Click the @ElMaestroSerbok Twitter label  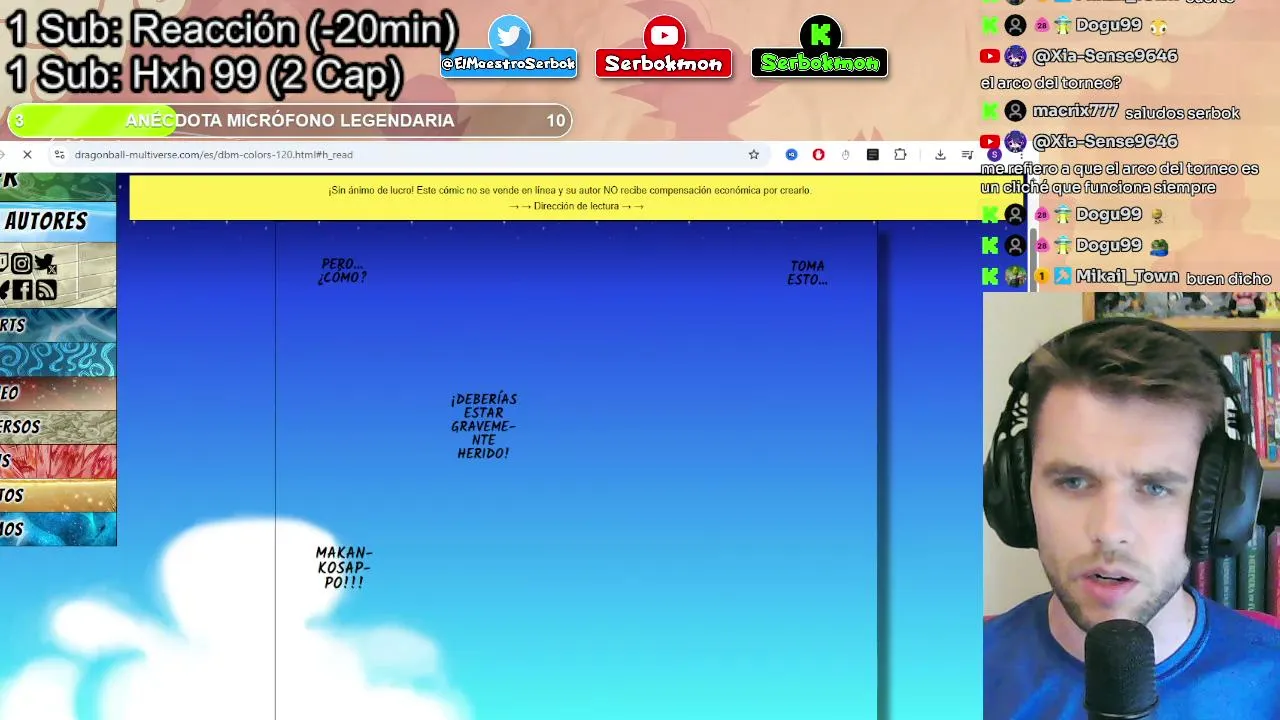pos(509,64)
